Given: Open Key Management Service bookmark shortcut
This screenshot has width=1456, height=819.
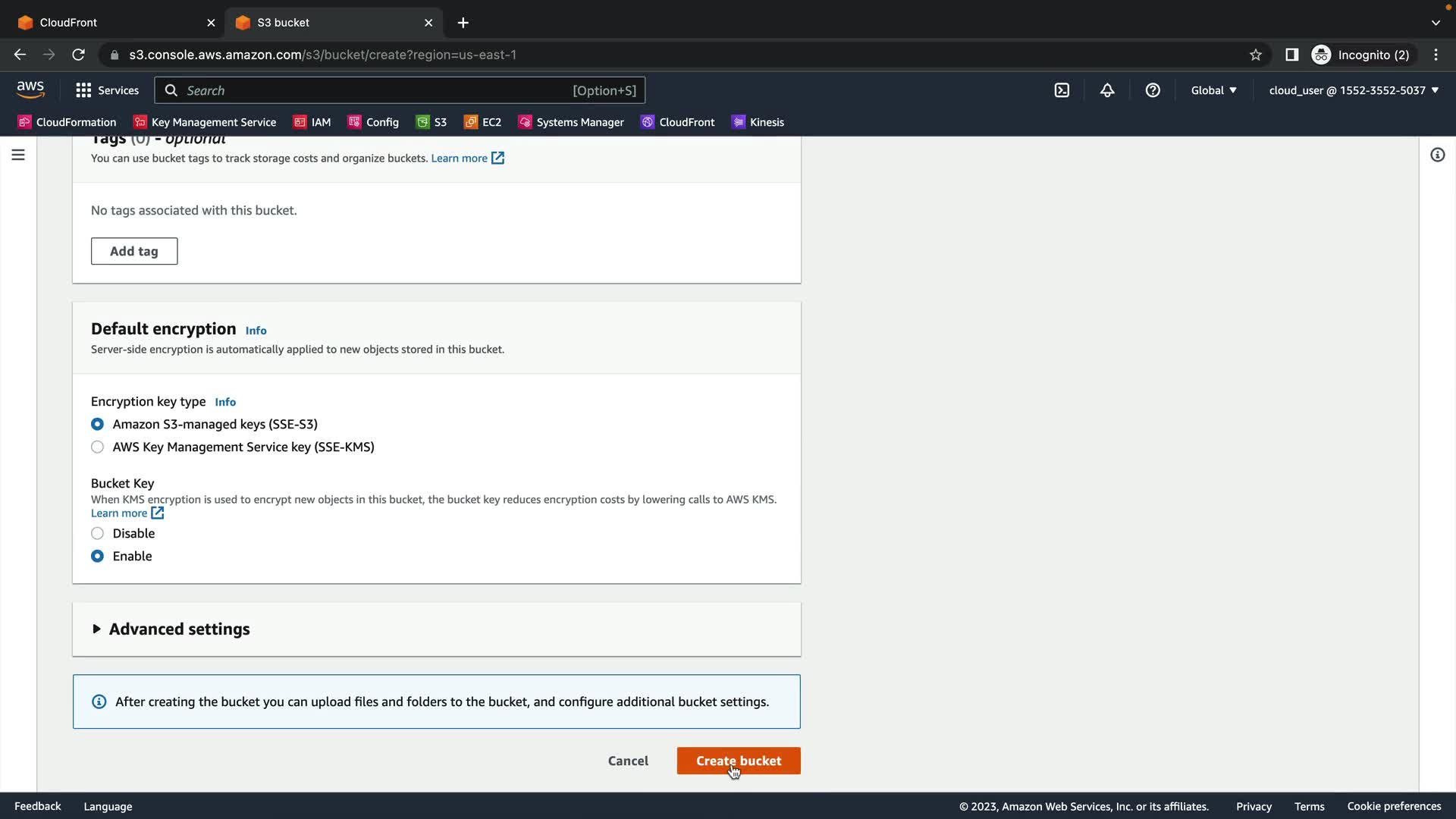Looking at the screenshot, I should tap(205, 122).
